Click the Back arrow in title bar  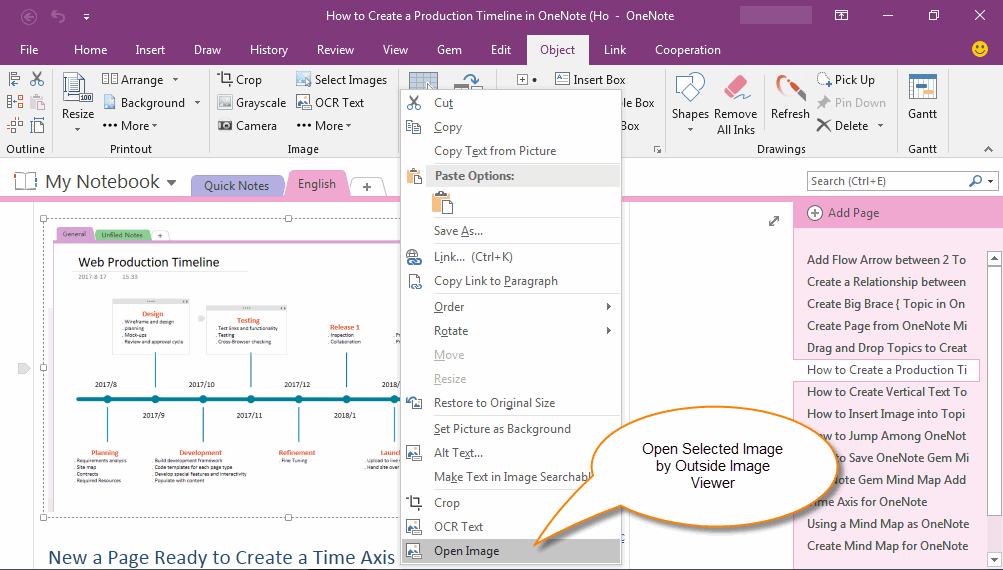(29, 17)
